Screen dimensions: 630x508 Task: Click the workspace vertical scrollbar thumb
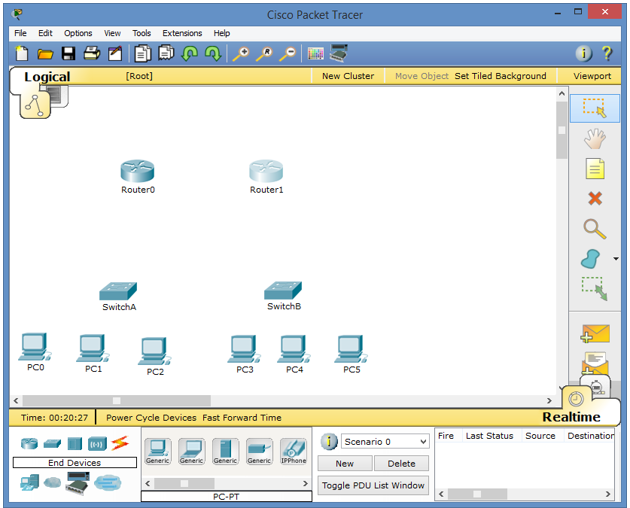pyautogui.click(x=562, y=130)
